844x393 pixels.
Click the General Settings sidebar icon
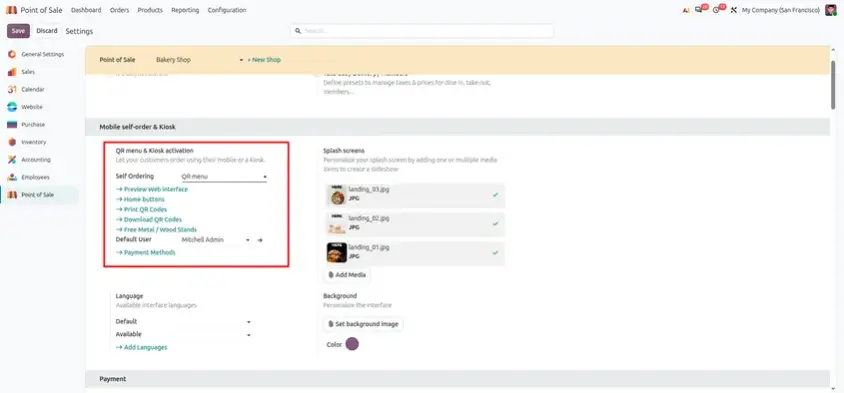(12, 54)
